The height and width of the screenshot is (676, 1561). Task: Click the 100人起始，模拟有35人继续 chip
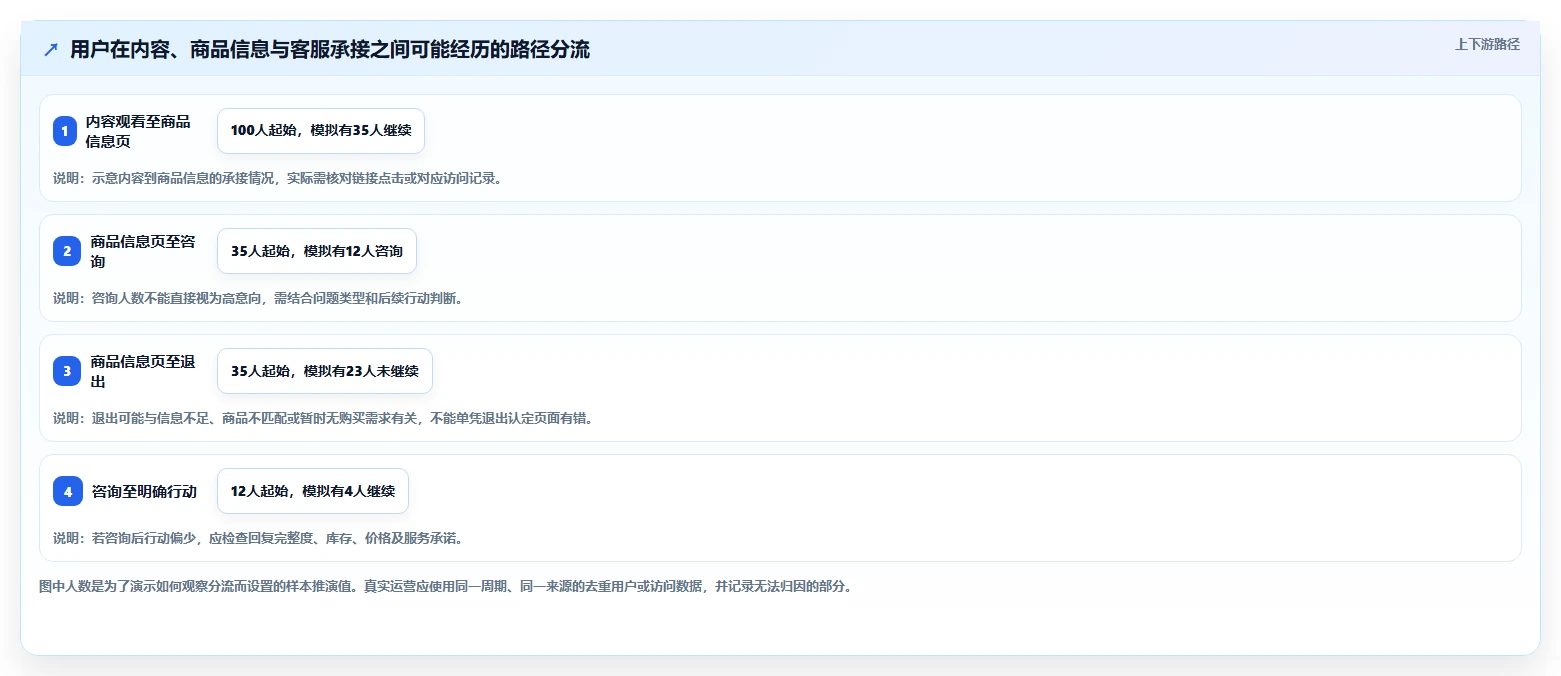[x=321, y=131]
